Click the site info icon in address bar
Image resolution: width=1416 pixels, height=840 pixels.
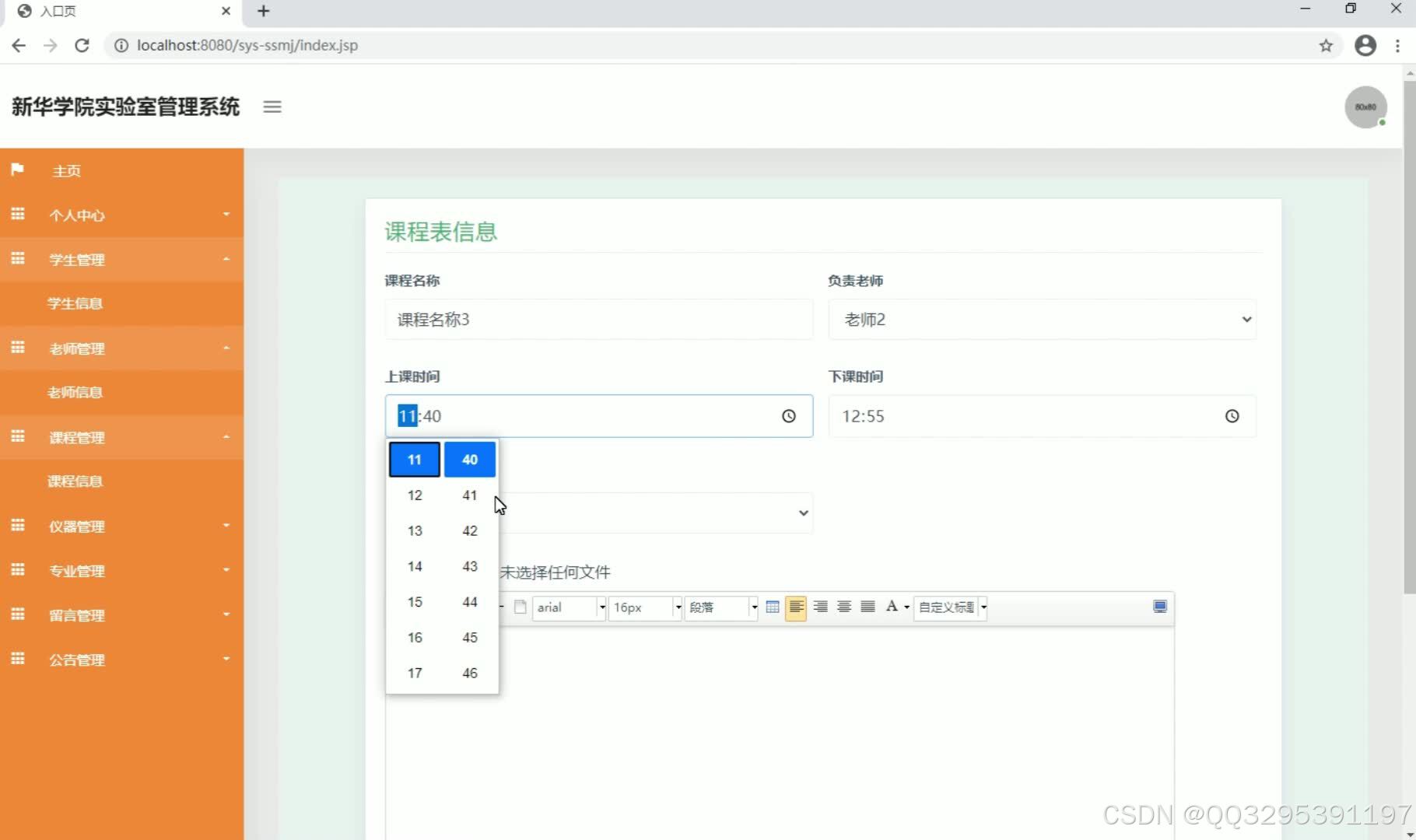[x=121, y=45]
